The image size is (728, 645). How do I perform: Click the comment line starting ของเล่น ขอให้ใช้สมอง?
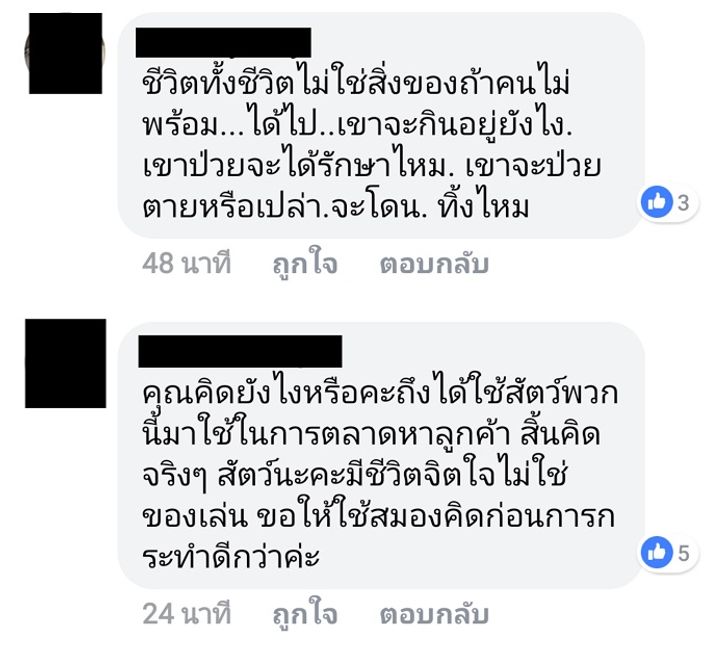(378, 514)
